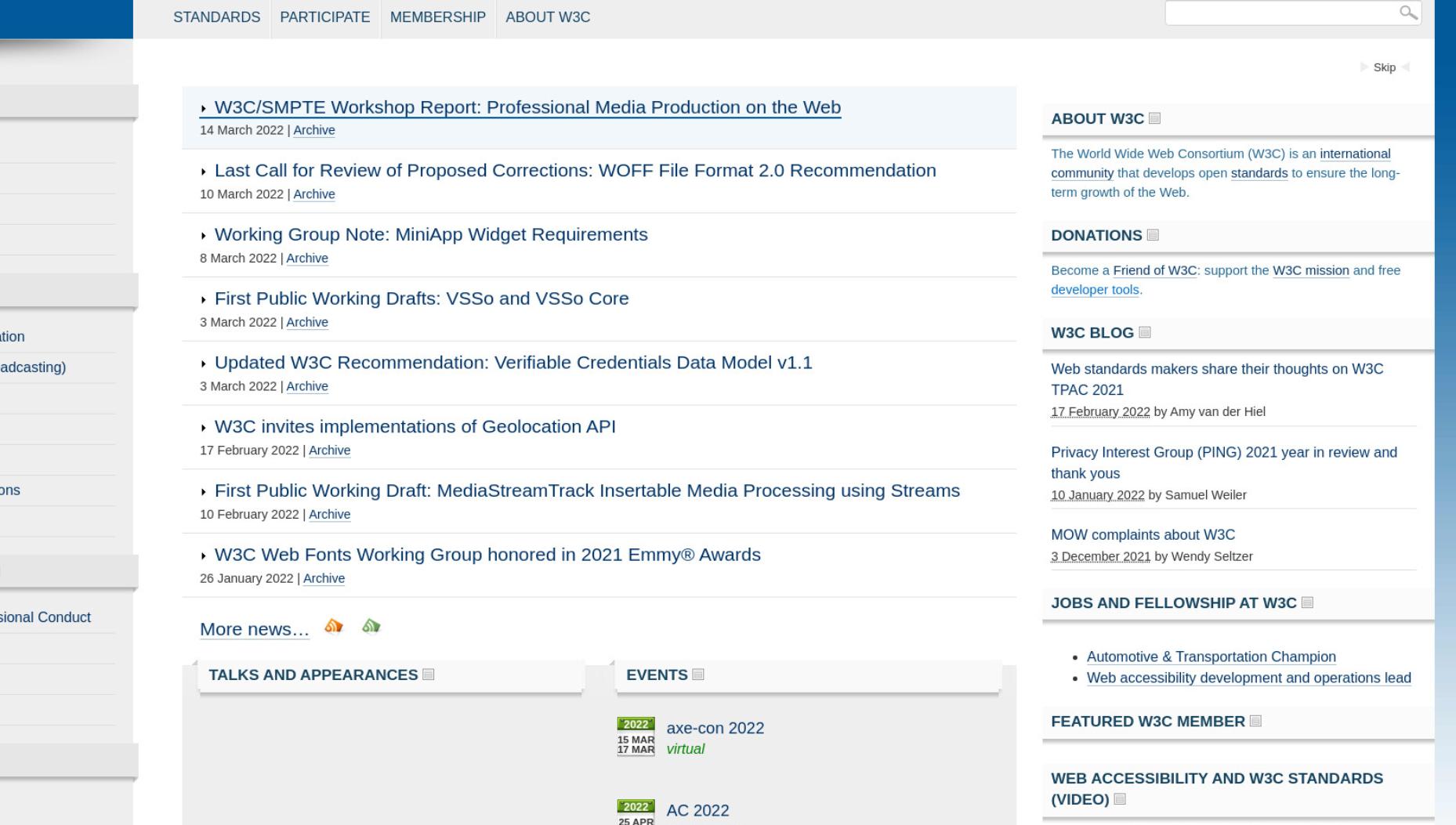Open Archive link for 10 March 2022
Image resolution: width=1456 pixels, height=825 pixels.
(x=314, y=194)
